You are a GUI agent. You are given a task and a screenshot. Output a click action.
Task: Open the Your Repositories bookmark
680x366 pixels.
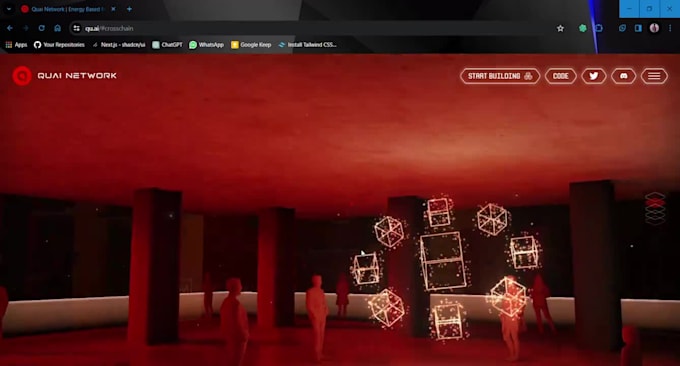coord(59,45)
